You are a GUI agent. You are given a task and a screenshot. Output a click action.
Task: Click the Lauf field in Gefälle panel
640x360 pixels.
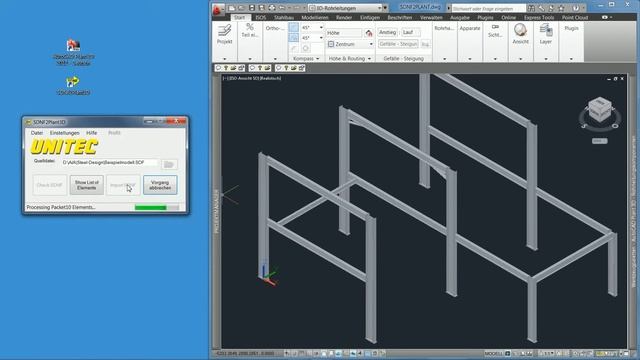[410, 32]
